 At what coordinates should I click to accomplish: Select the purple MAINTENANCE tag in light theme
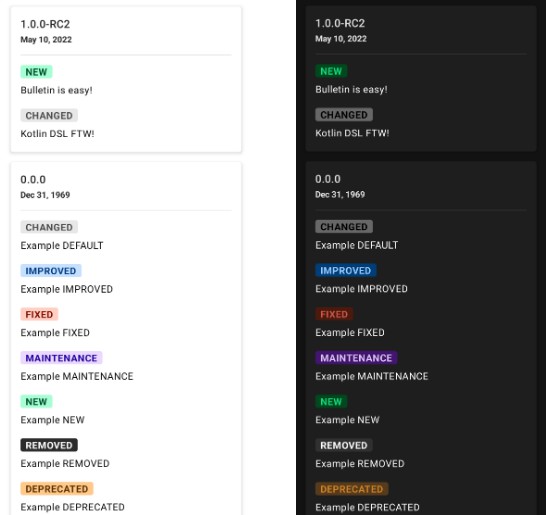pyautogui.click(x=61, y=358)
